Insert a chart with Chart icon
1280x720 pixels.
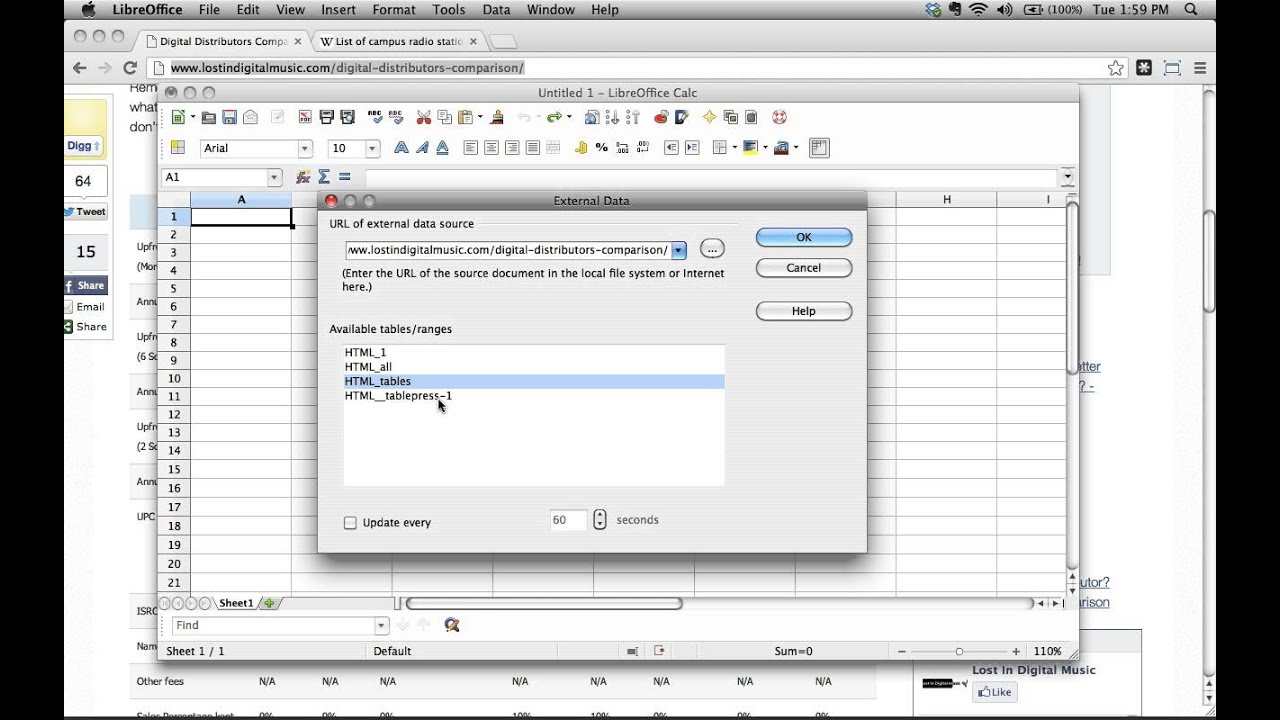tap(660, 117)
